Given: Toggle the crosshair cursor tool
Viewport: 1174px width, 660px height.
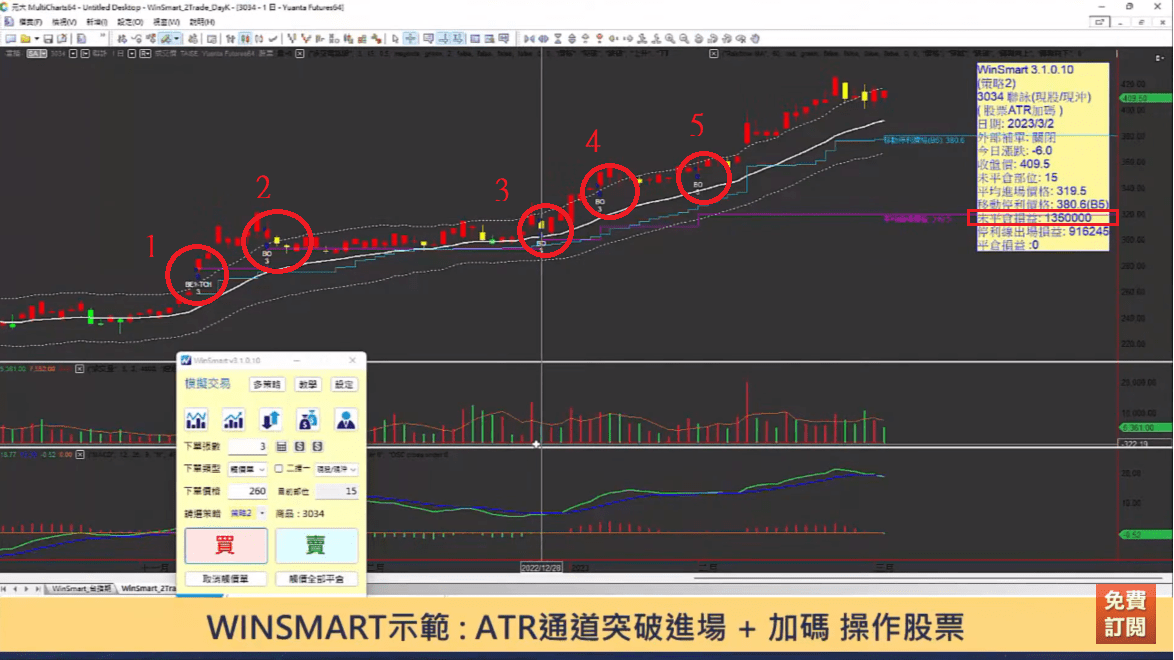Looking at the screenshot, I should (x=410, y=38).
